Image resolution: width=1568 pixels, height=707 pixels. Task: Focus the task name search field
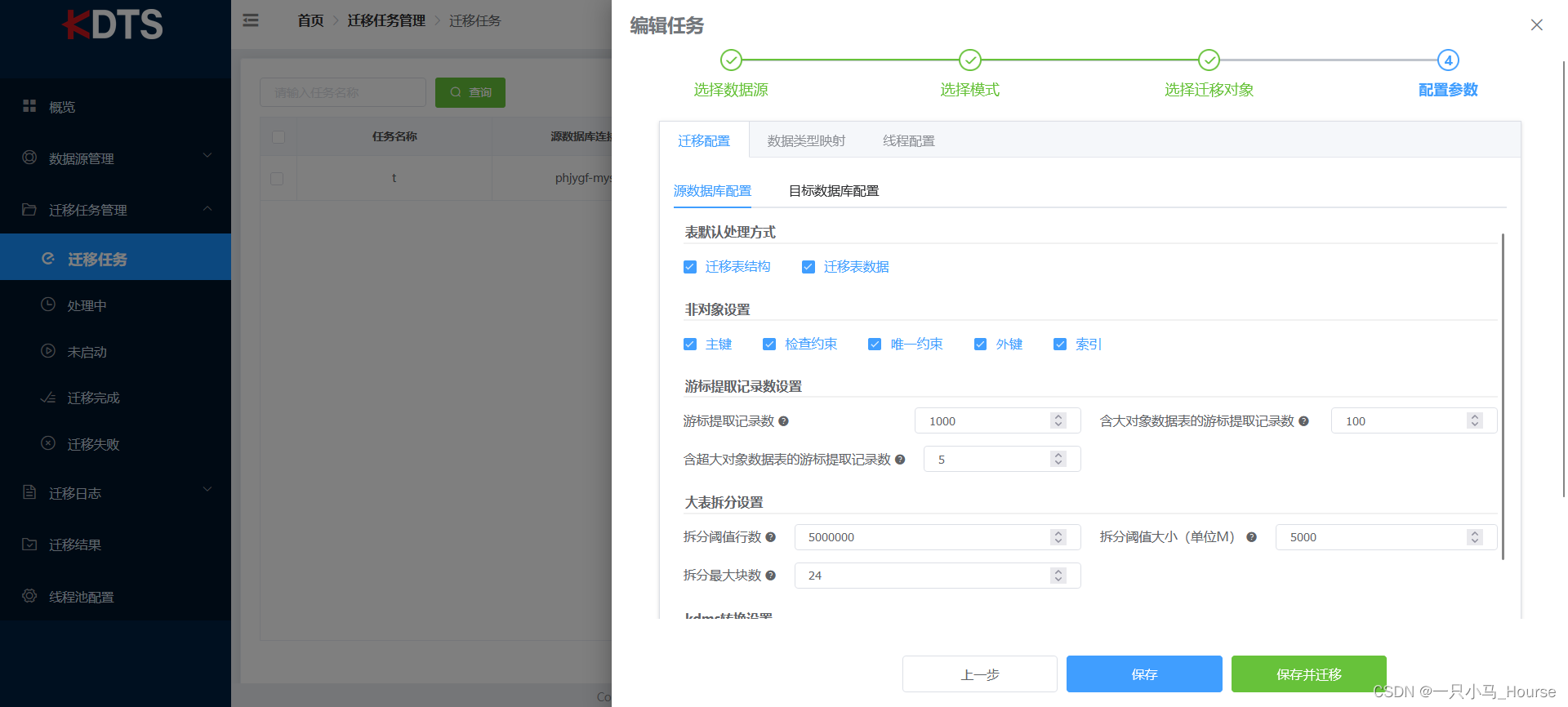click(x=343, y=92)
